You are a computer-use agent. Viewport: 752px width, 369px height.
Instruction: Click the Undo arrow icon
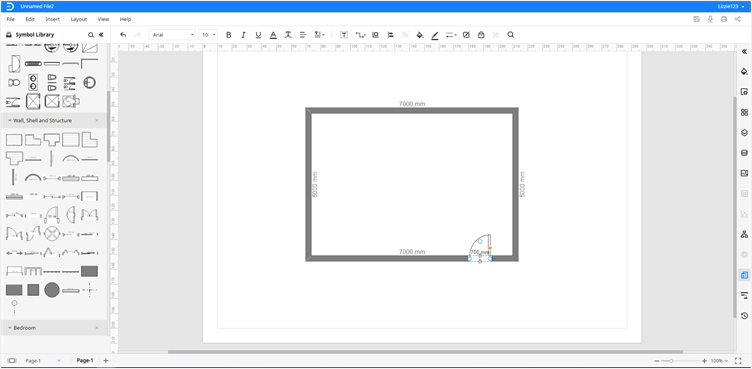pyautogui.click(x=123, y=35)
